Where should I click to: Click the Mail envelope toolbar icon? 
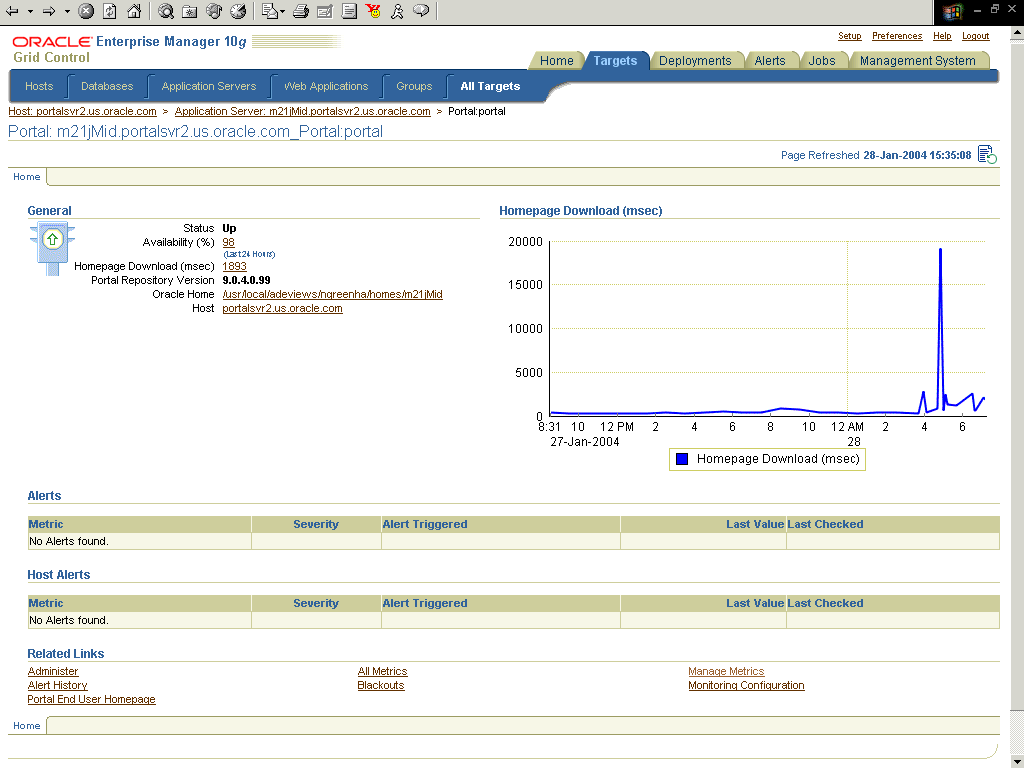269,11
